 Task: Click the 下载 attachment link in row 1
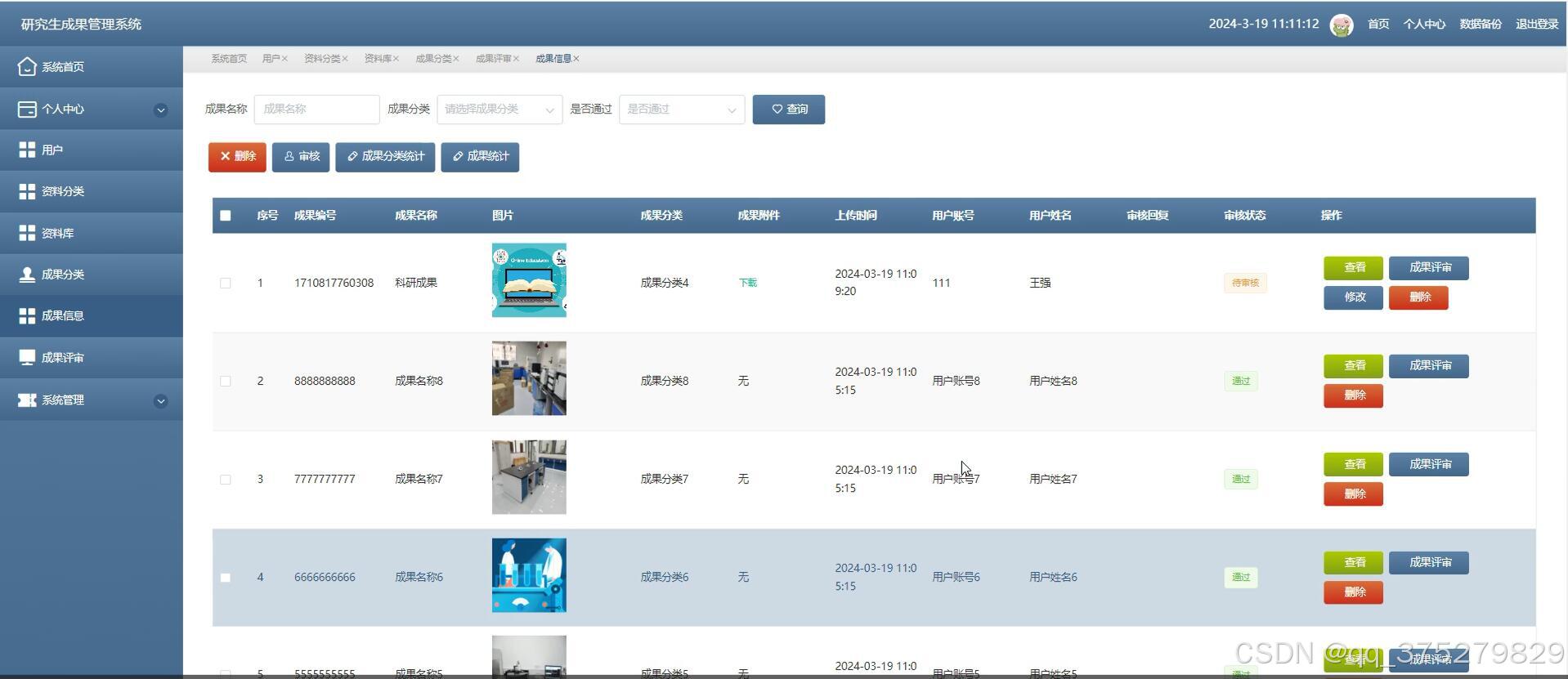(748, 283)
